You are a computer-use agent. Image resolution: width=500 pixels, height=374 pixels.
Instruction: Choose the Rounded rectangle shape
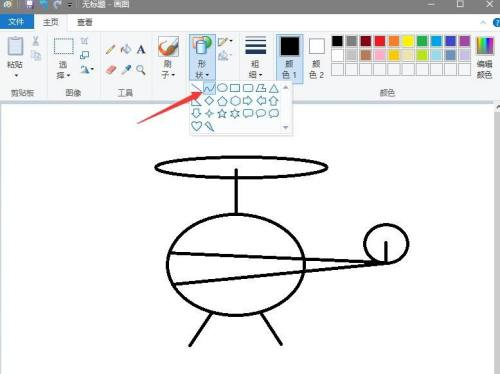pos(248,88)
